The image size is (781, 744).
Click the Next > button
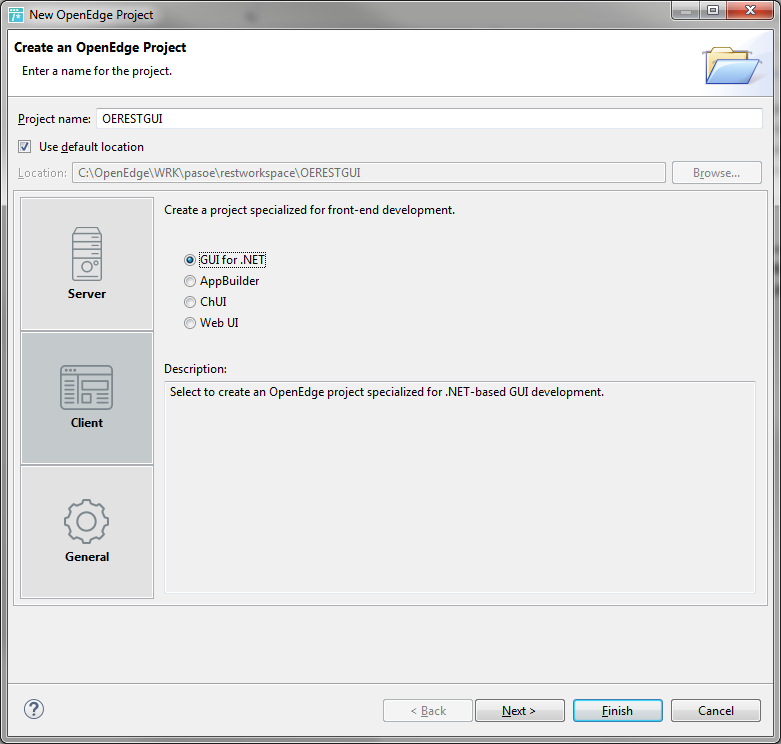pyautogui.click(x=520, y=711)
